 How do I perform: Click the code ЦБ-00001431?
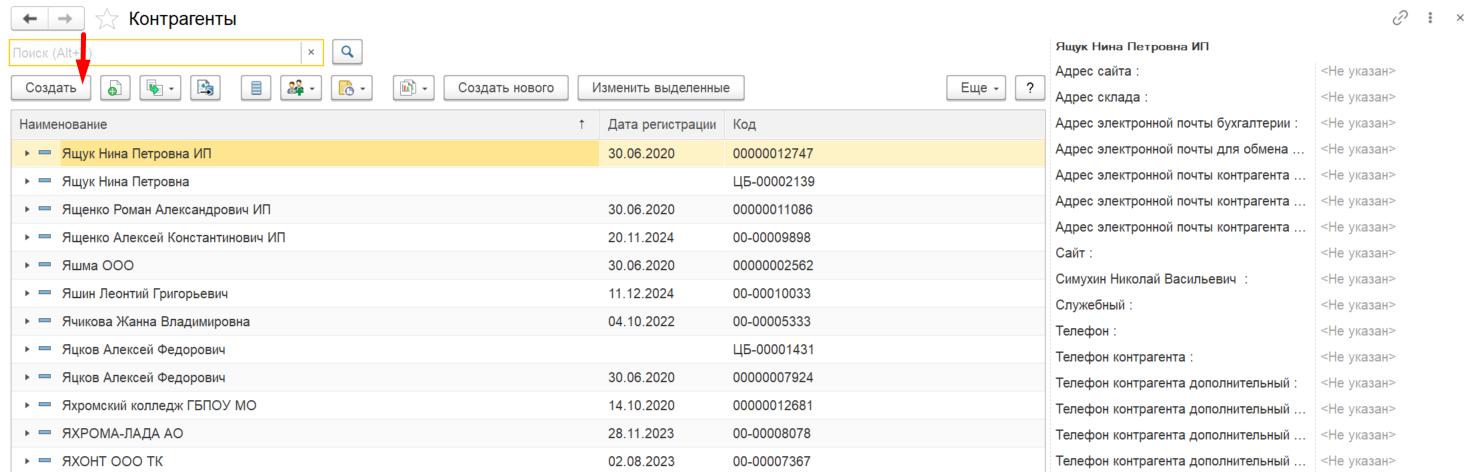[x=774, y=350]
